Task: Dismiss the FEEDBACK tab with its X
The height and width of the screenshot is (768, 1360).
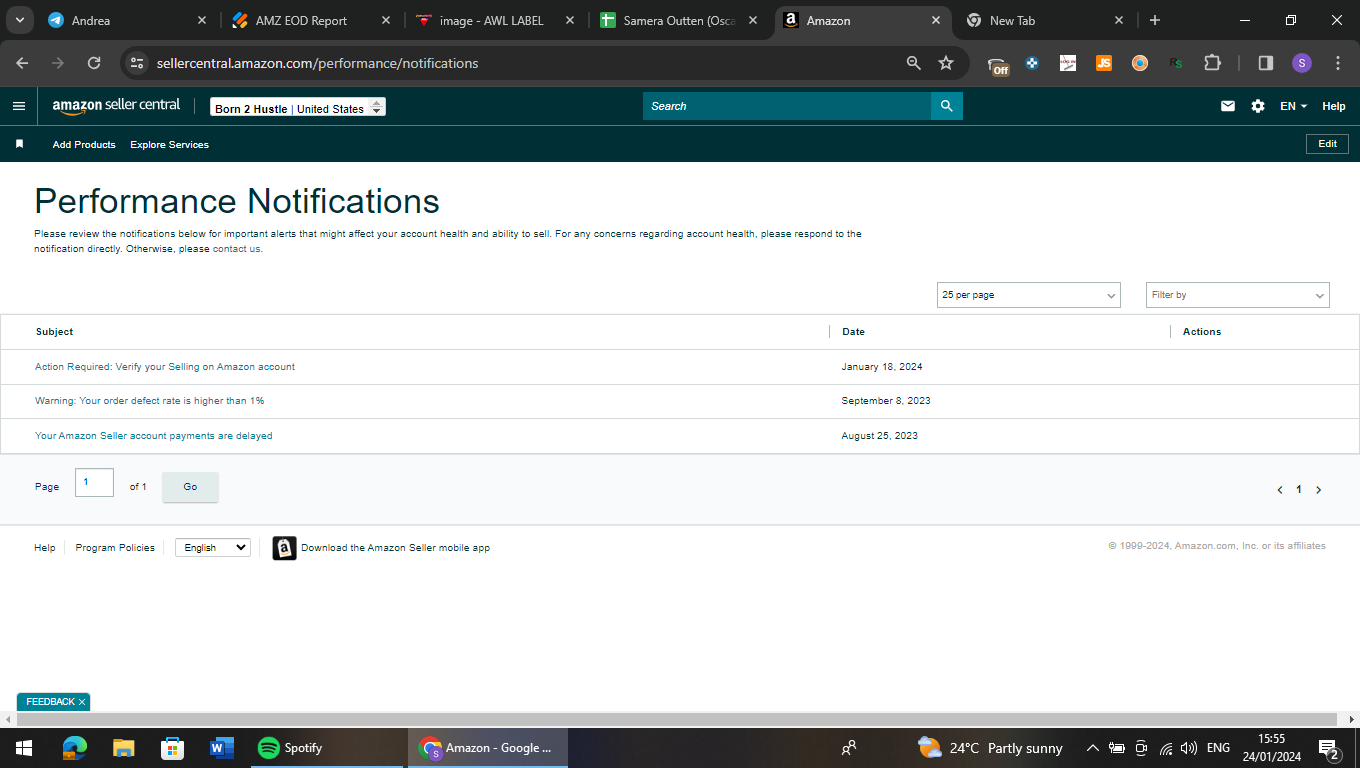Action: pos(82,702)
